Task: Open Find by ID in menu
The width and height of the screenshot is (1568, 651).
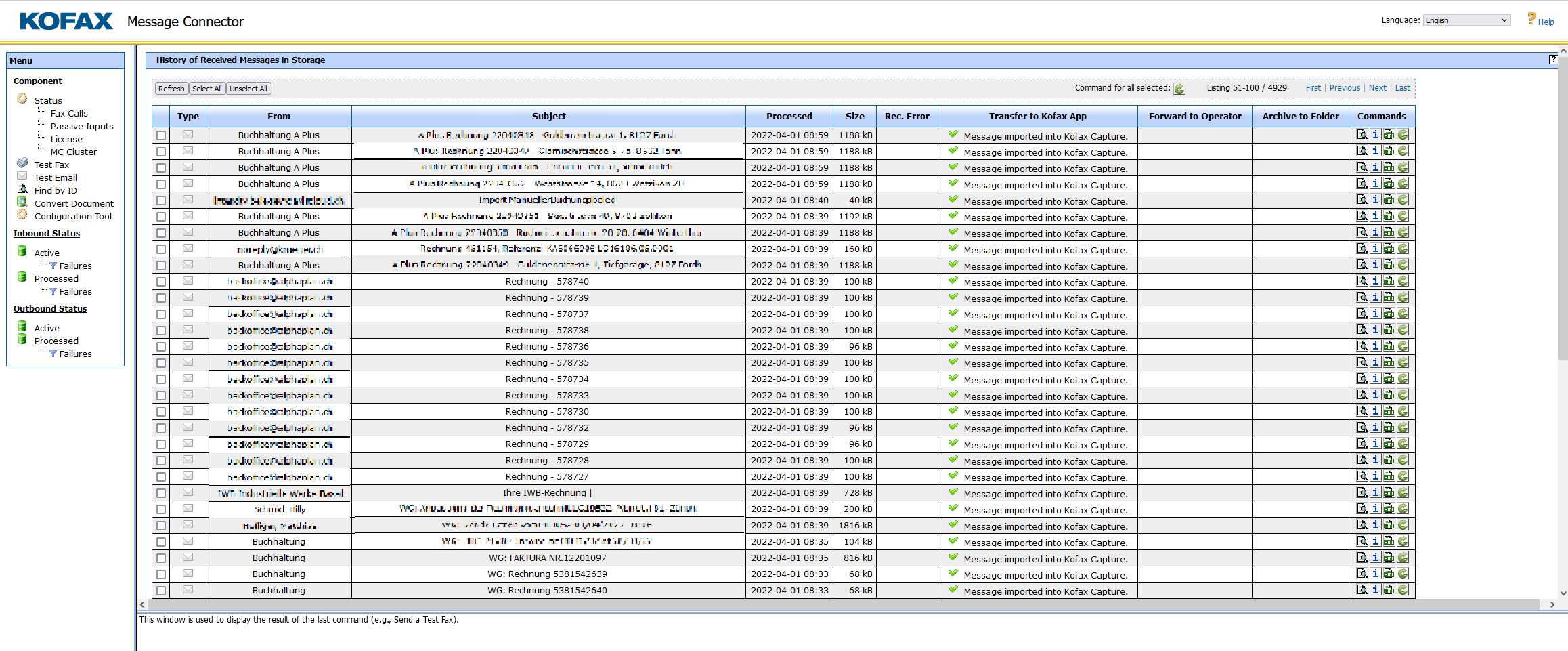Action: coord(56,190)
